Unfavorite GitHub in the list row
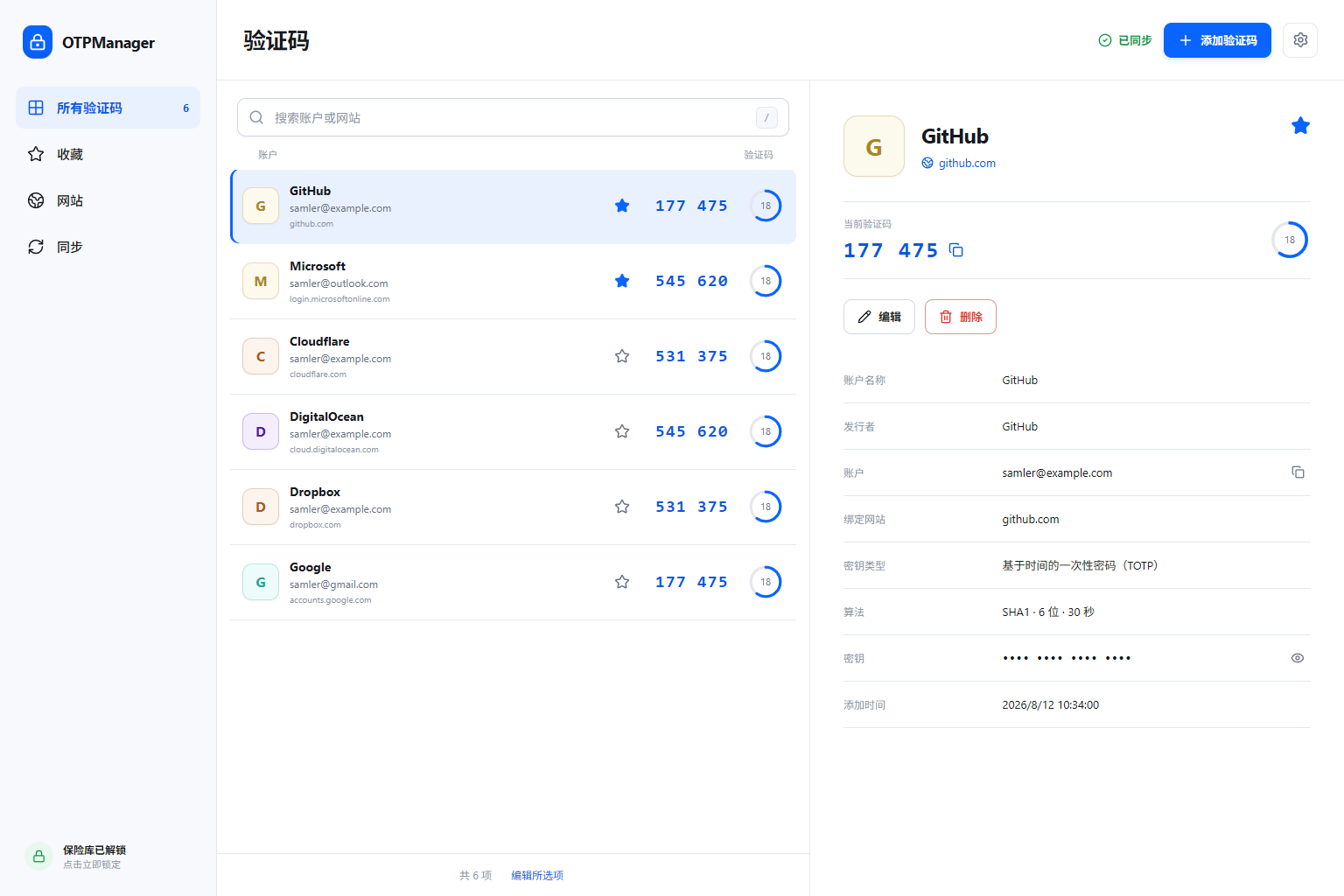 click(622, 206)
